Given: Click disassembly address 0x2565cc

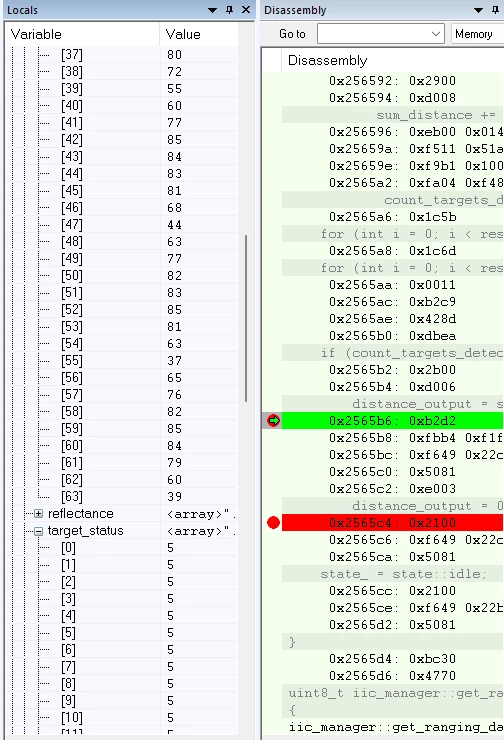Looking at the screenshot, I should 363,590.
